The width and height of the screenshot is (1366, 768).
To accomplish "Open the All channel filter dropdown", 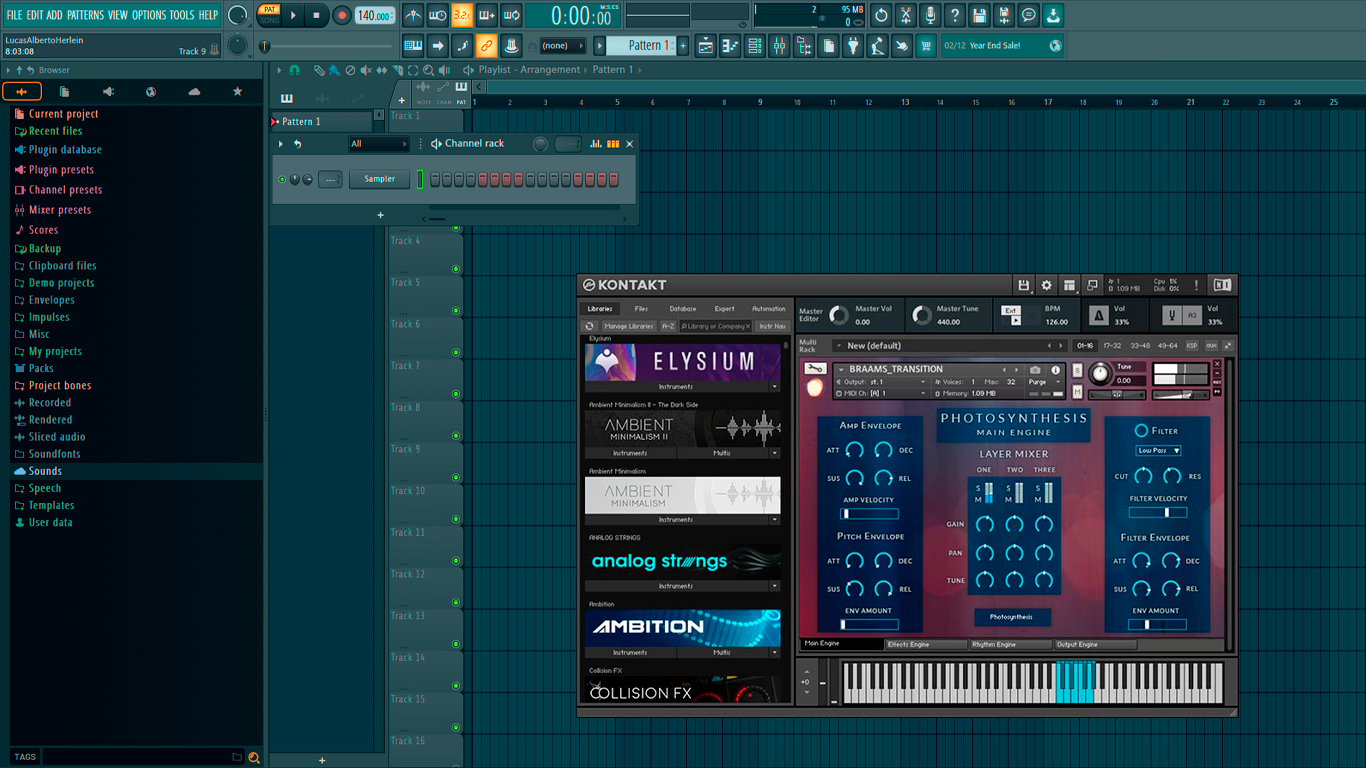I will [378, 144].
